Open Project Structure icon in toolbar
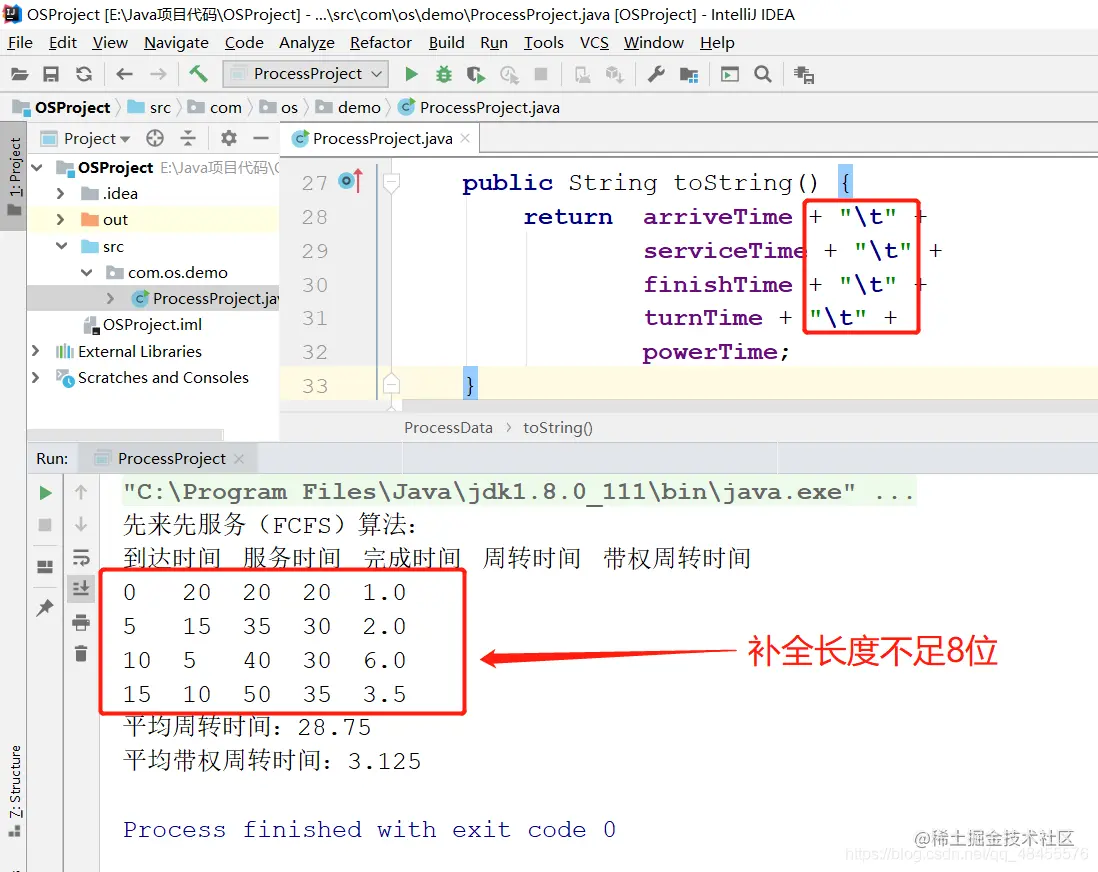The height and width of the screenshot is (872, 1098). click(689, 74)
